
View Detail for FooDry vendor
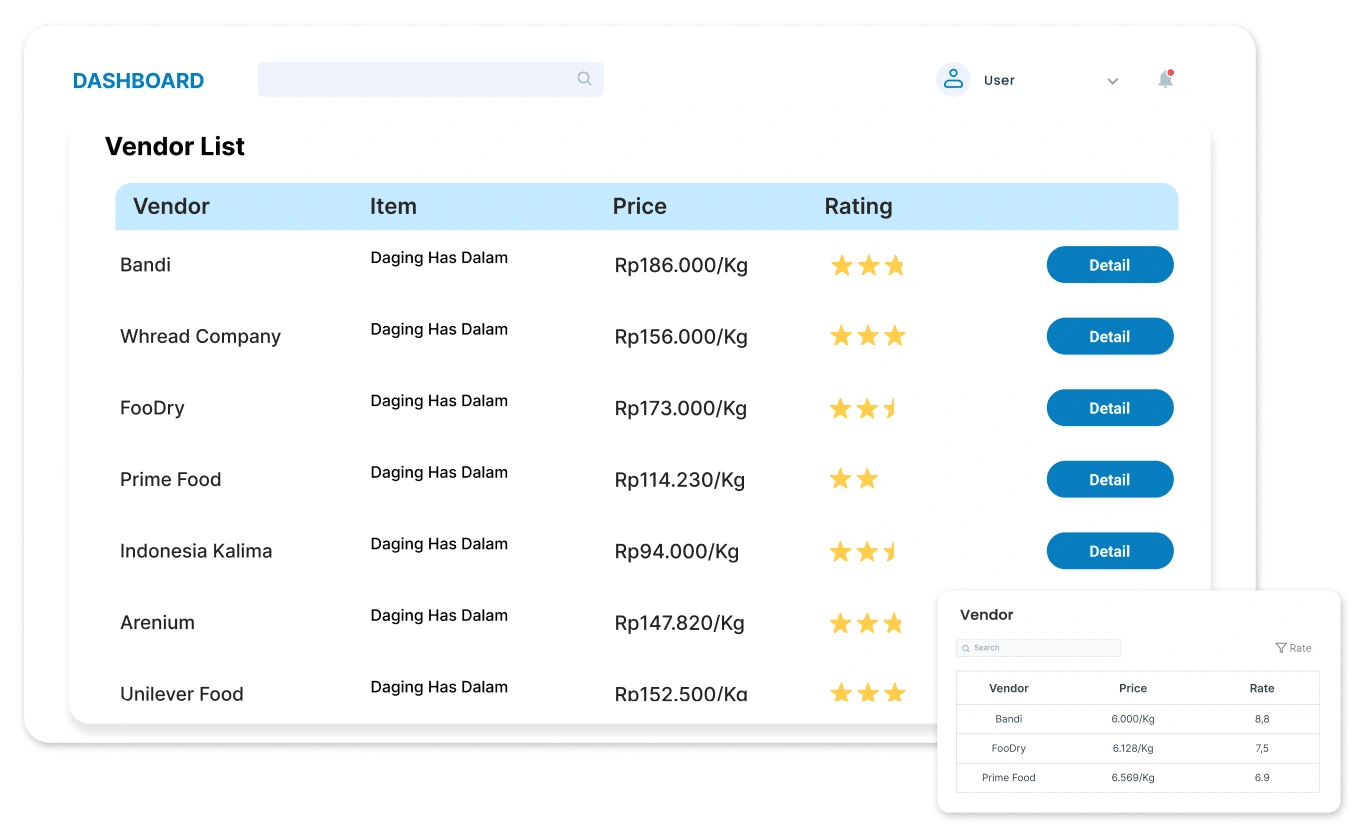(1109, 408)
